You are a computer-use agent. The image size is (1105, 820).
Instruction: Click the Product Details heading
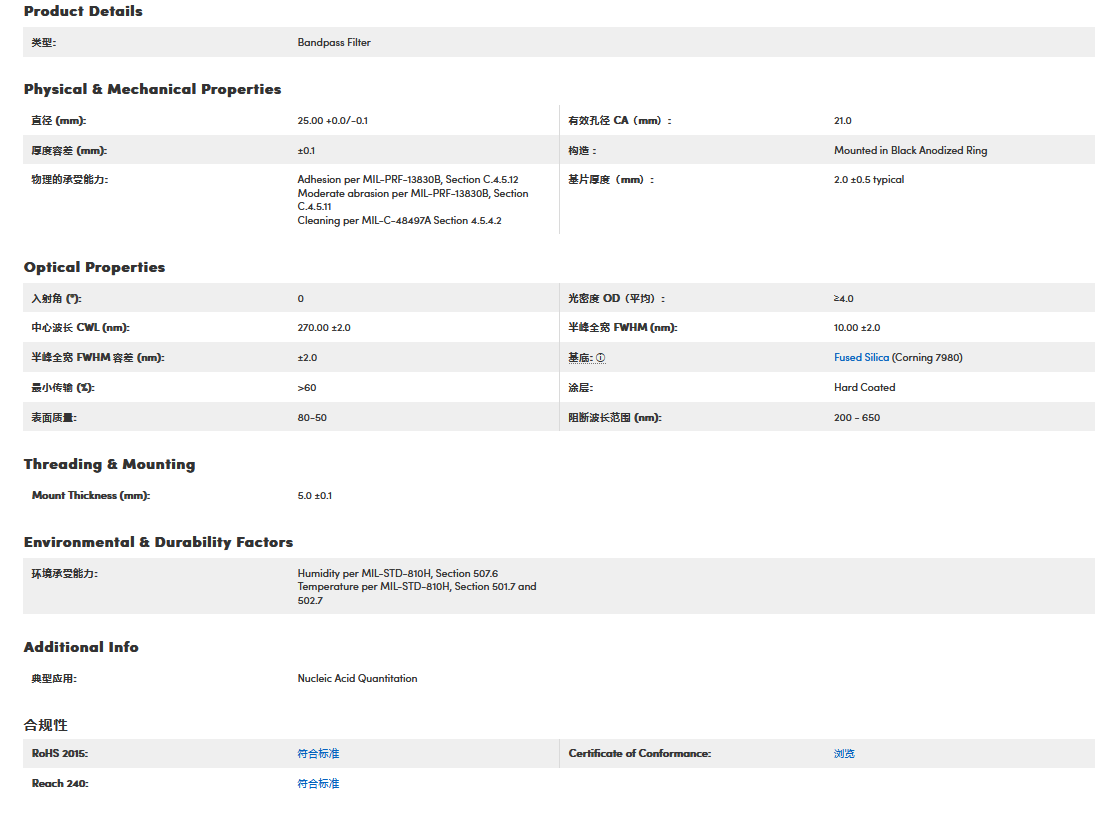tap(83, 12)
